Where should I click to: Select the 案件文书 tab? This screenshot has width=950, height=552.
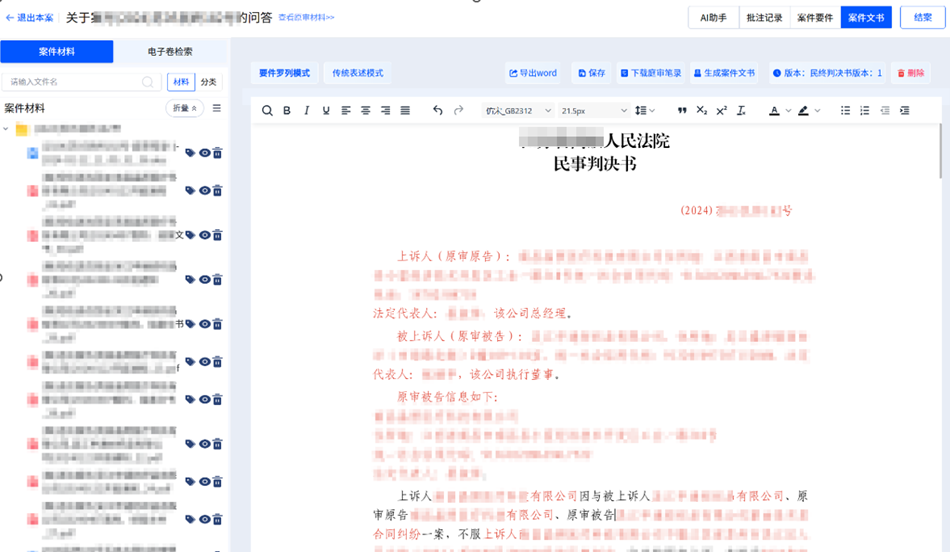tap(866, 18)
